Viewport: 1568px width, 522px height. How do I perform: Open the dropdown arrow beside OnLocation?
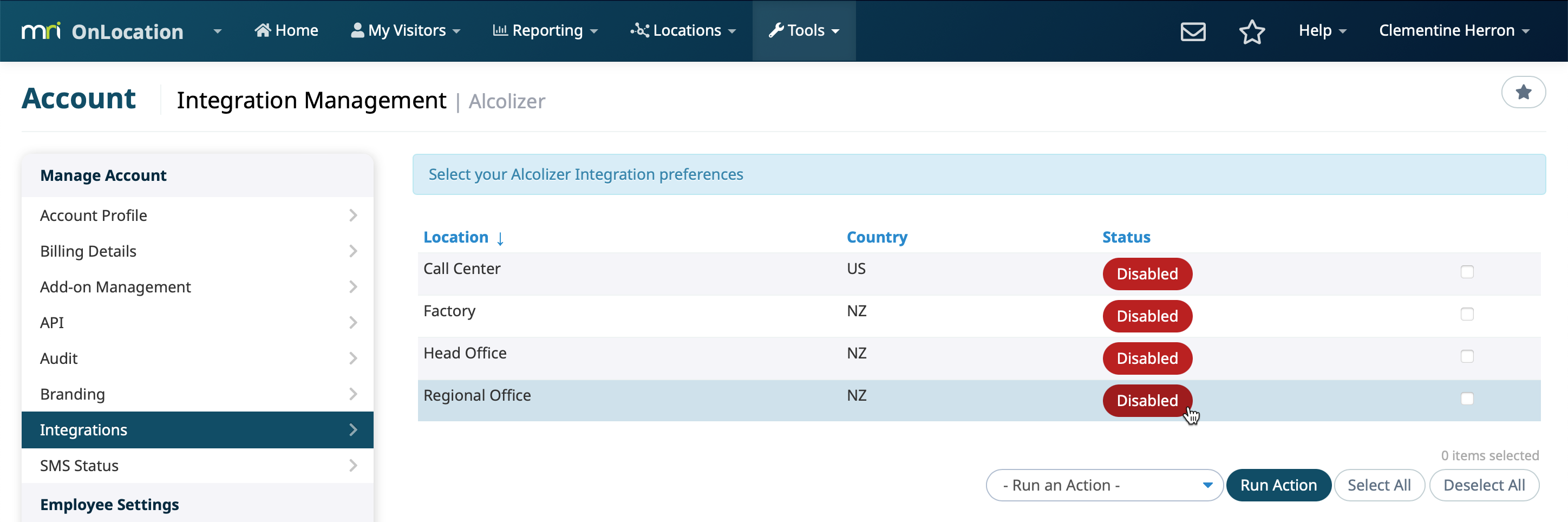(x=217, y=31)
